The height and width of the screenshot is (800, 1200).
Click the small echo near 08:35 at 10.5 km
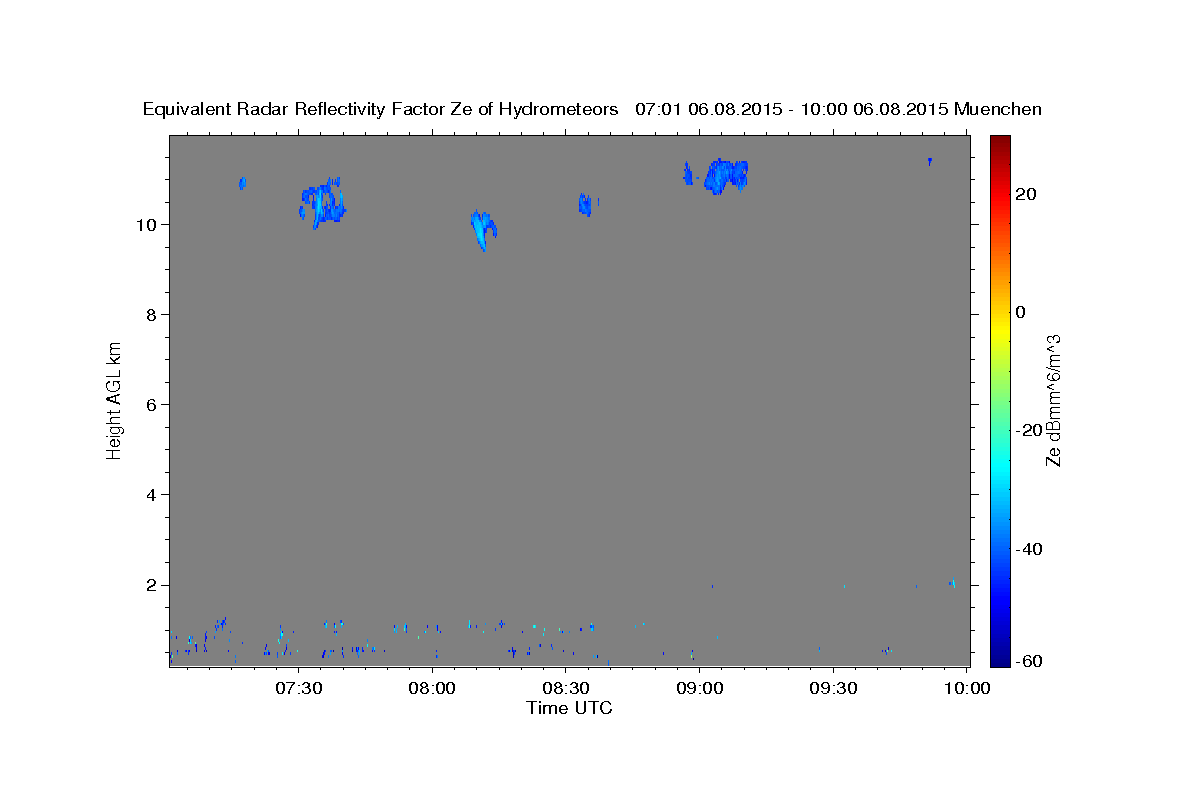tap(585, 204)
